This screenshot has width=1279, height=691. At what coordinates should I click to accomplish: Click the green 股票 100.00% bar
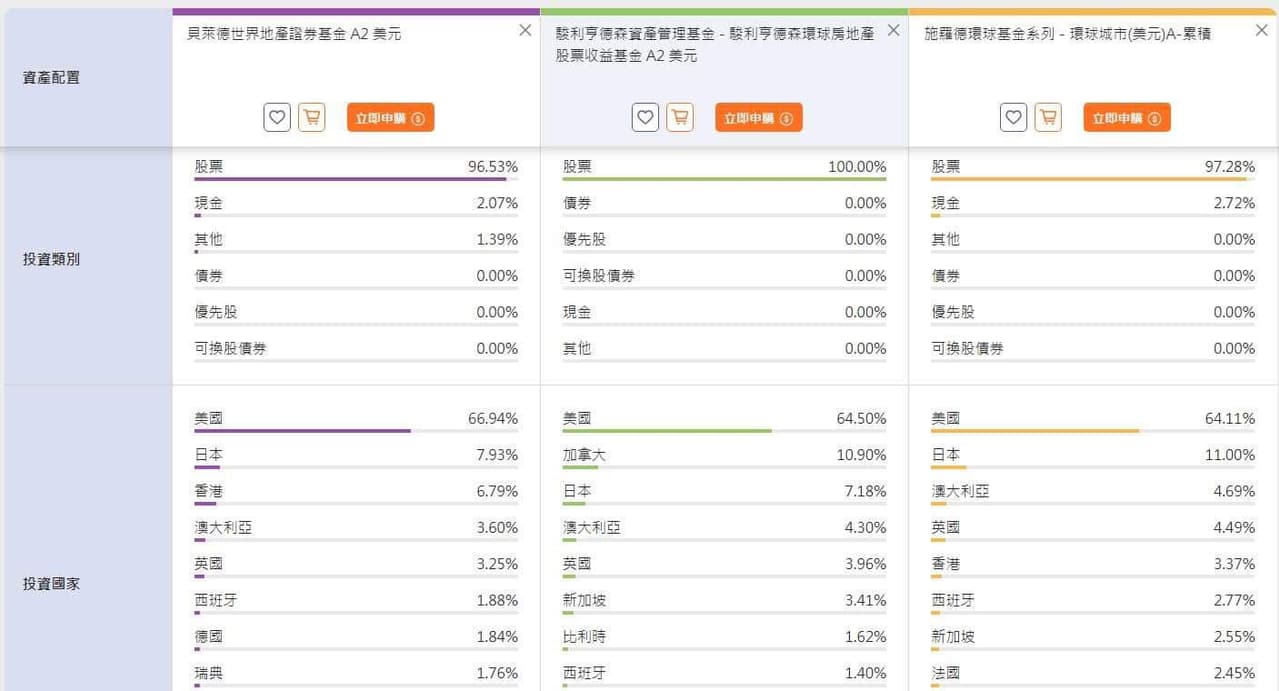point(724,180)
